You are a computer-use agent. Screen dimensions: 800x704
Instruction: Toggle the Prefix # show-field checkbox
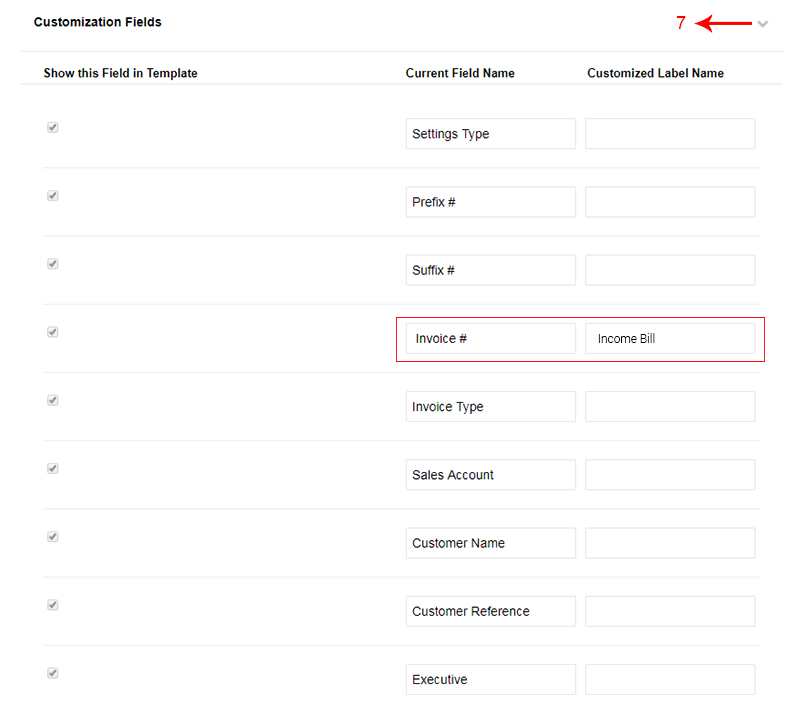coord(53,195)
